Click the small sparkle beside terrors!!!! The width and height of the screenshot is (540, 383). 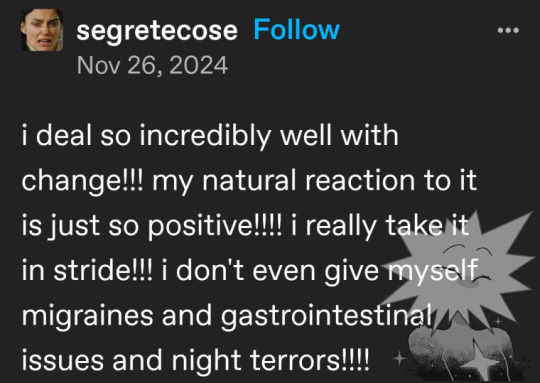400,359
